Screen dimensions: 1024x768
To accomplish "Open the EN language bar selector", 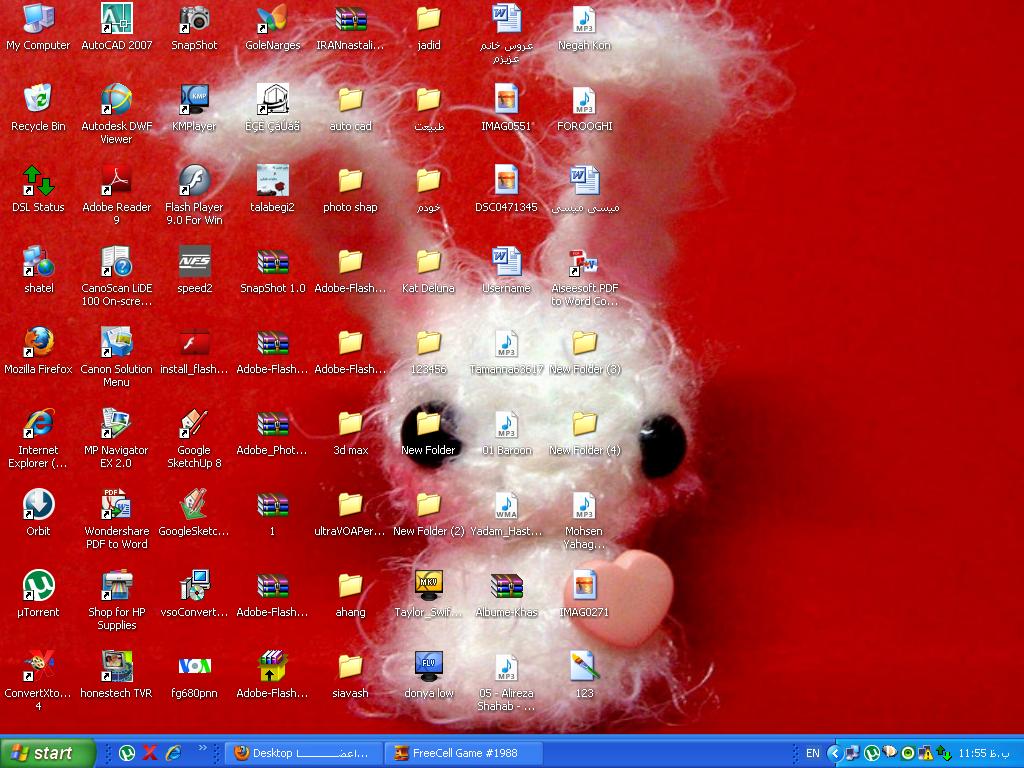I will pyautogui.click(x=812, y=753).
